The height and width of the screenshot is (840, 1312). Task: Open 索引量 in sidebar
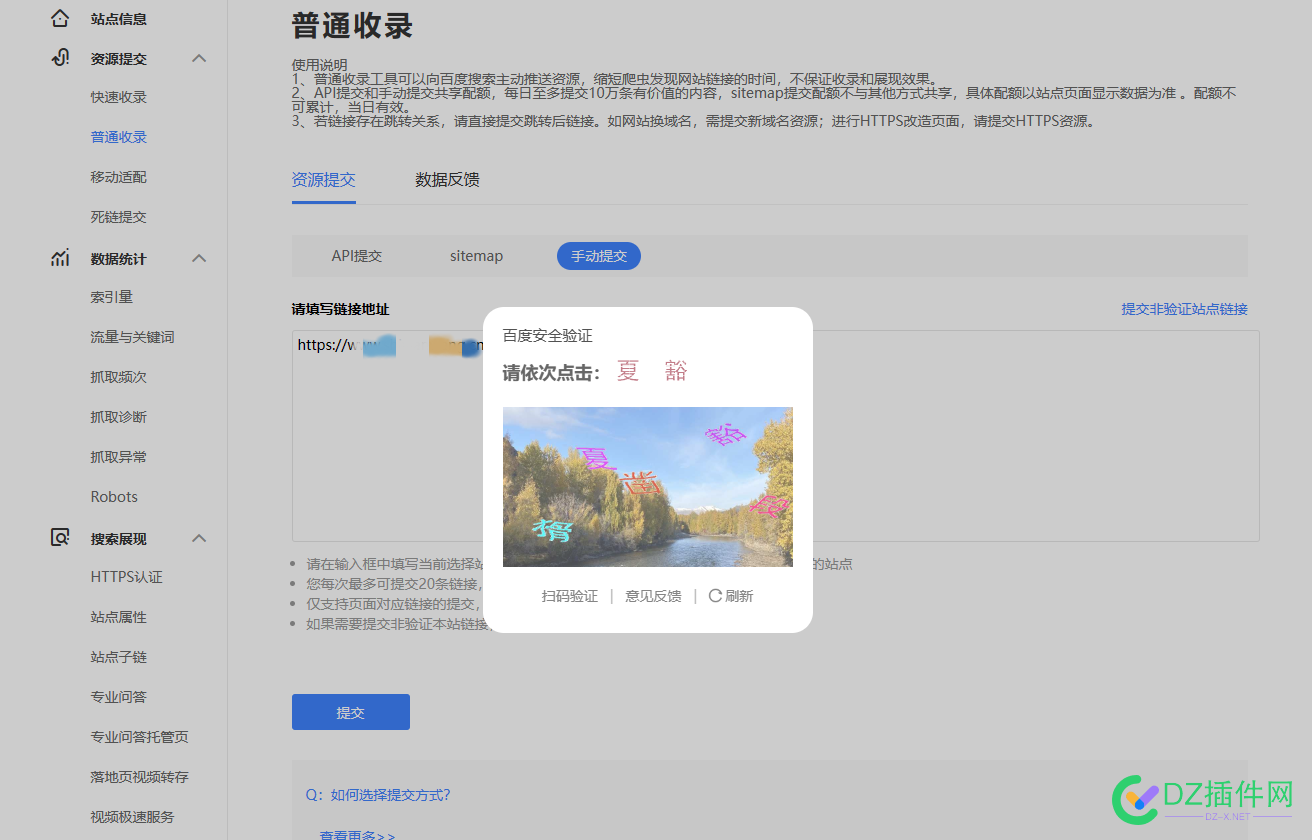111,297
